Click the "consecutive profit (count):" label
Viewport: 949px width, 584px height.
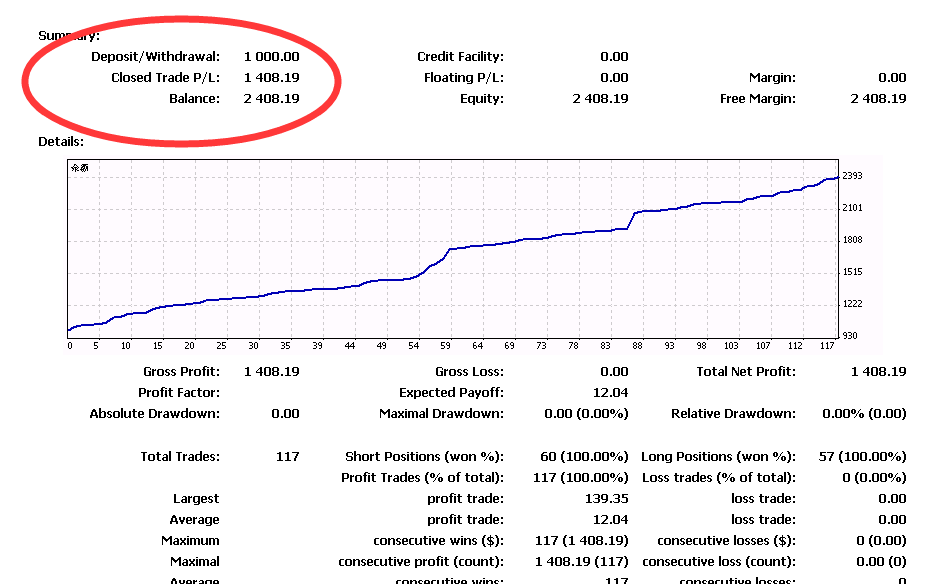point(421,562)
